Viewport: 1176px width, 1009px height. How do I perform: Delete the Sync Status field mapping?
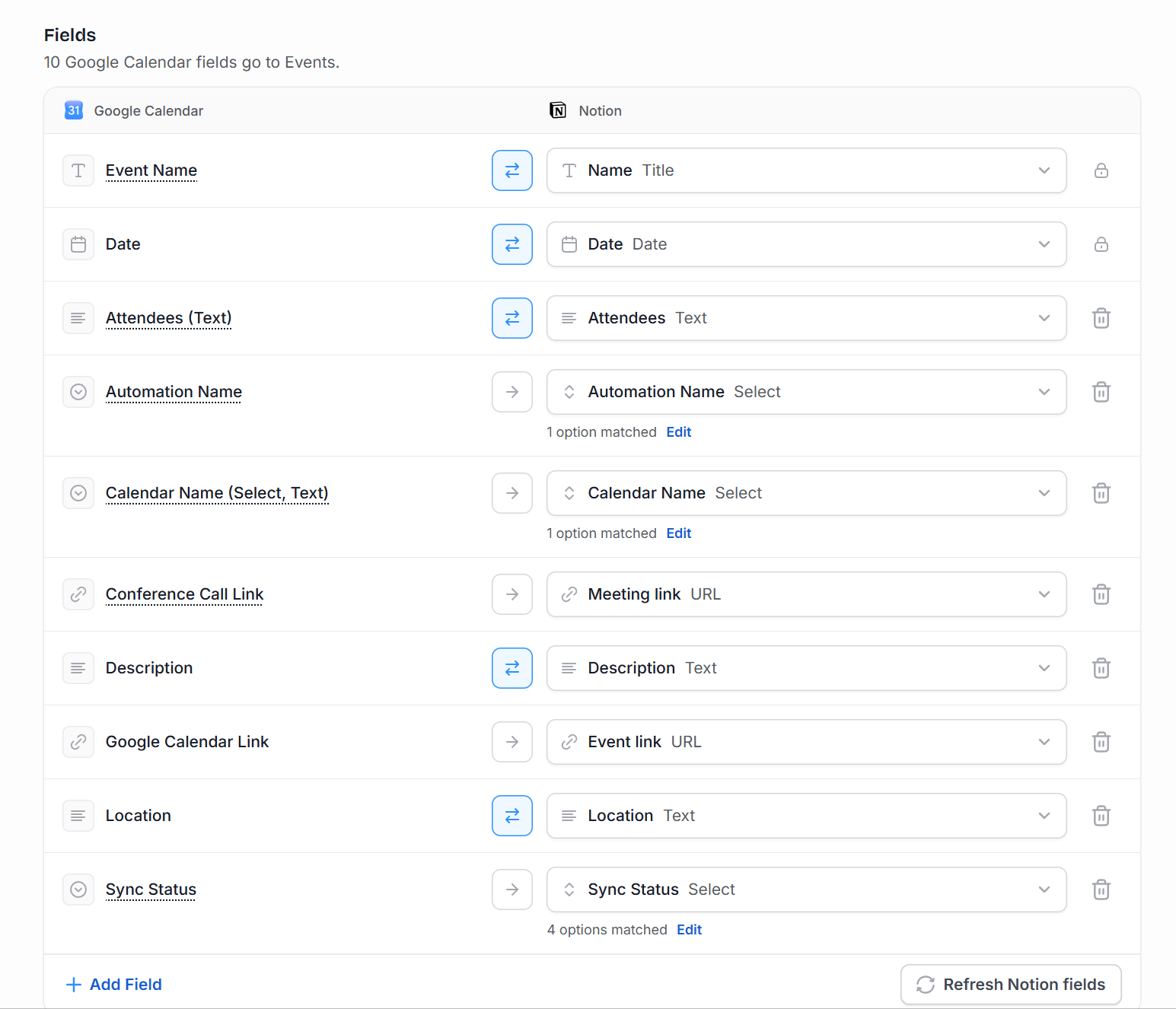[x=1101, y=890]
